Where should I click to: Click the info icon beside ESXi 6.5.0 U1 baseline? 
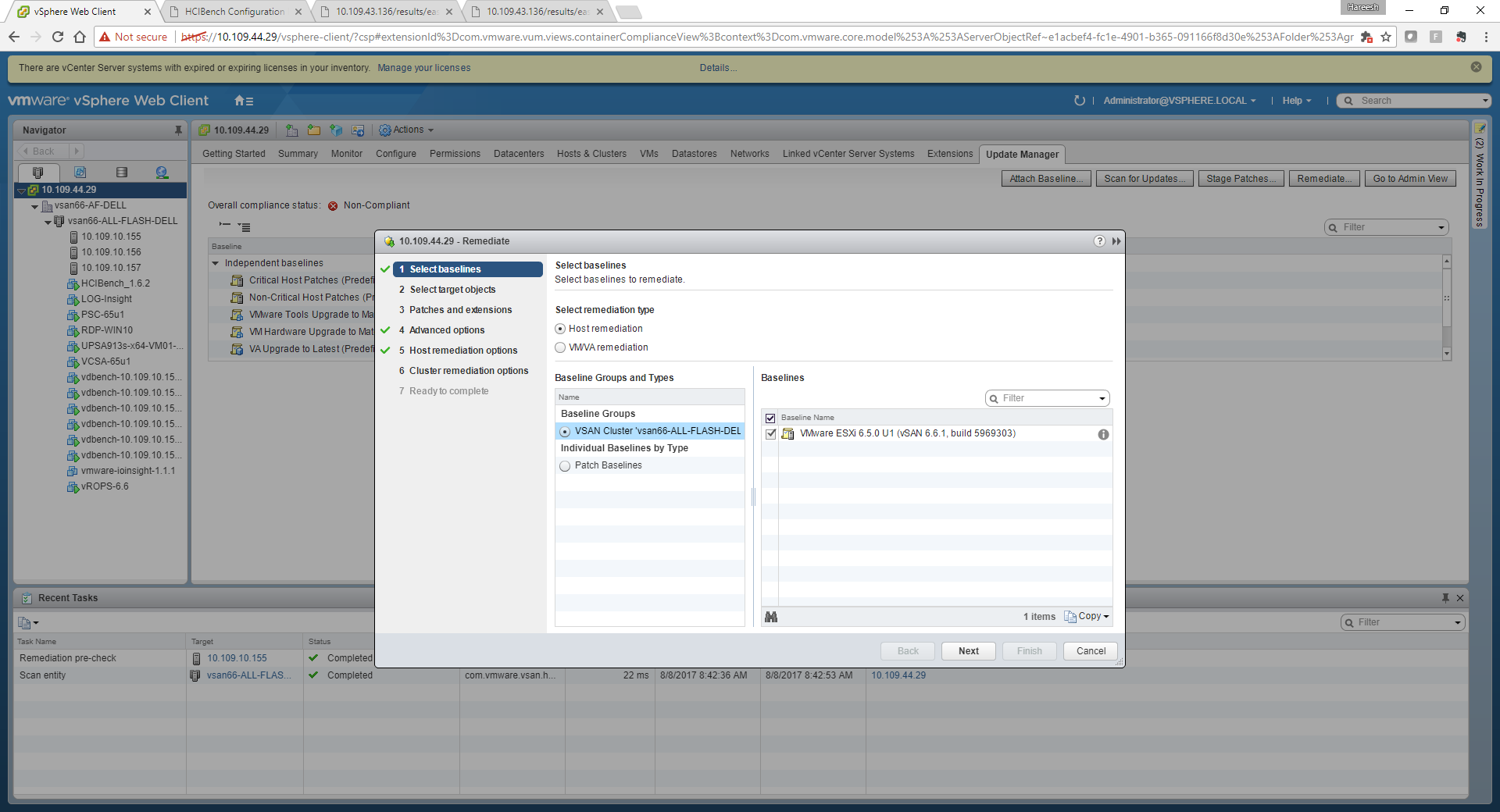coord(1103,434)
